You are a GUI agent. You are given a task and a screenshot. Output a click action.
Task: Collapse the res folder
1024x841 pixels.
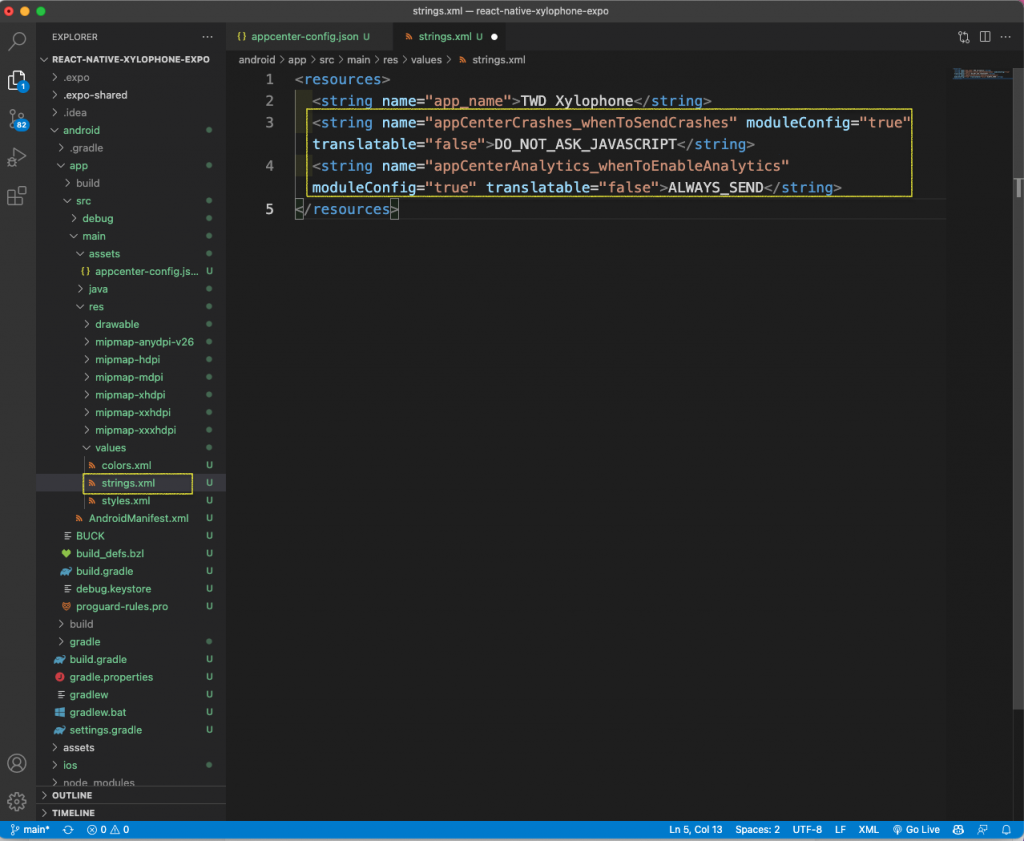pos(131,306)
